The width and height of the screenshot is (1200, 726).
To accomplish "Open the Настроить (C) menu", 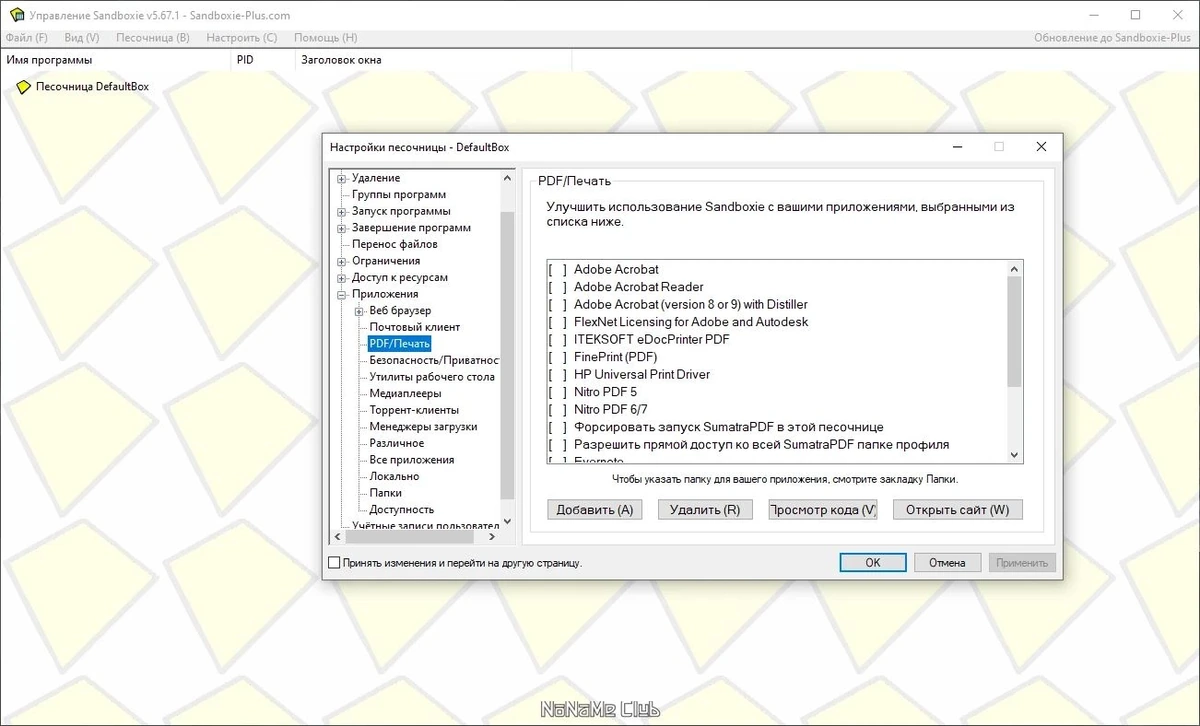I will tap(242, 38).
